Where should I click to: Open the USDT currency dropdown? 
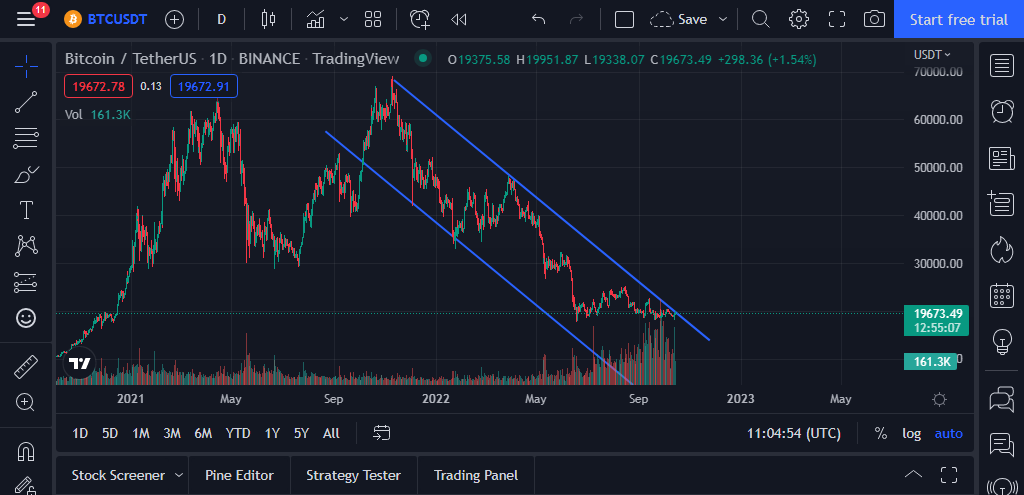pyautogui.click(x=932, y=55)
